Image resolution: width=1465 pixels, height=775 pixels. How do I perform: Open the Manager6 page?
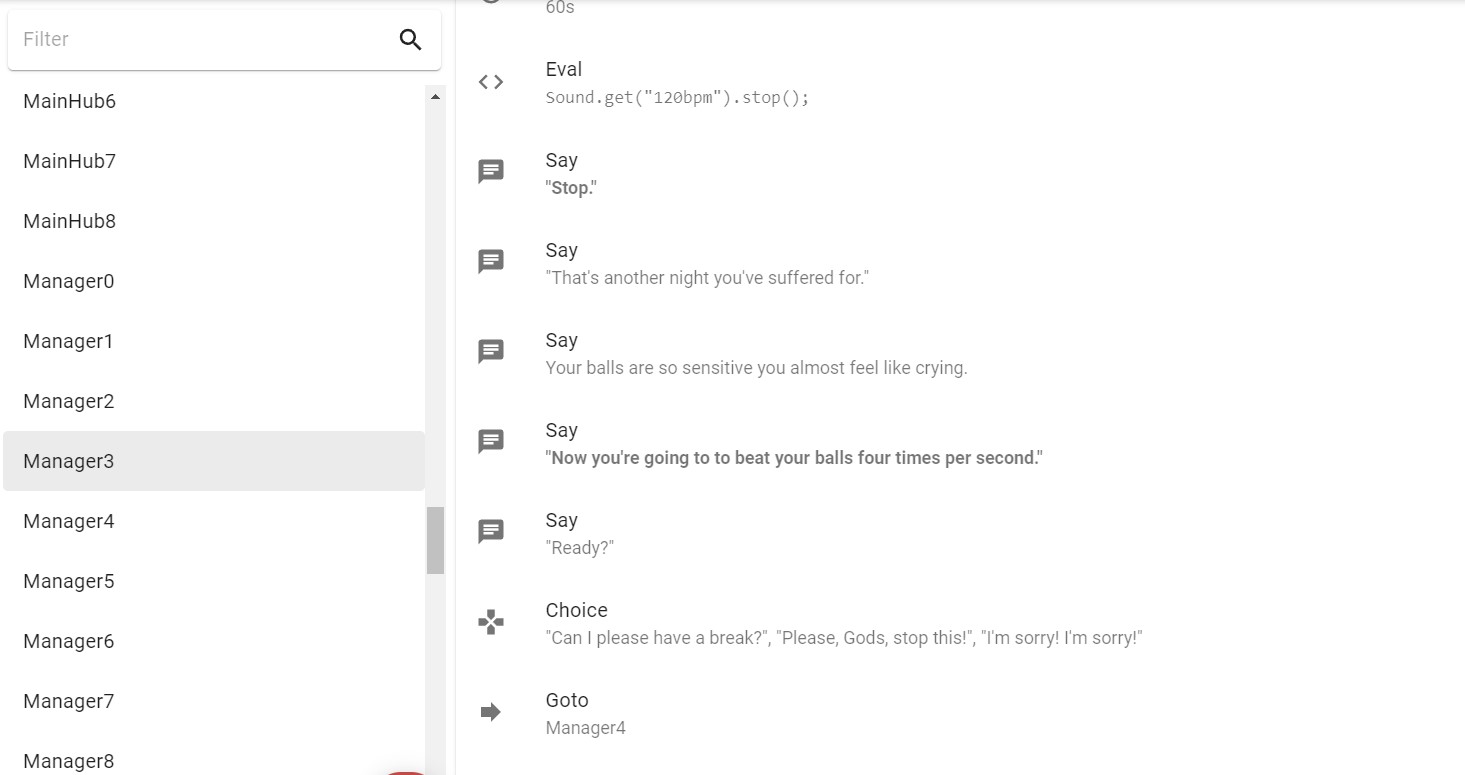point(214,641)
